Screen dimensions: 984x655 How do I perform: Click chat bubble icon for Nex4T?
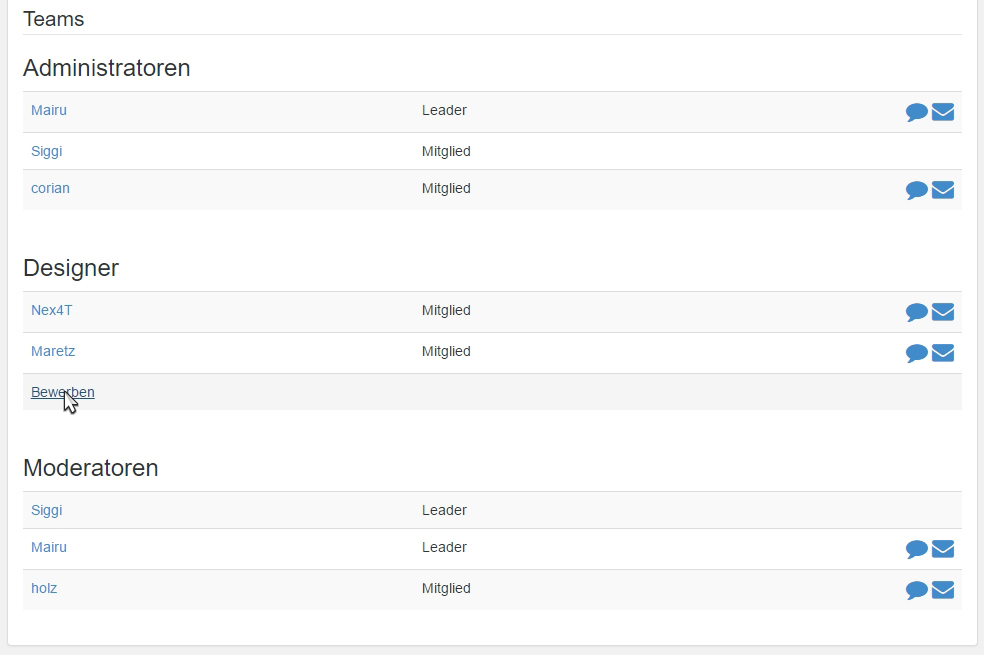(916, 312)
